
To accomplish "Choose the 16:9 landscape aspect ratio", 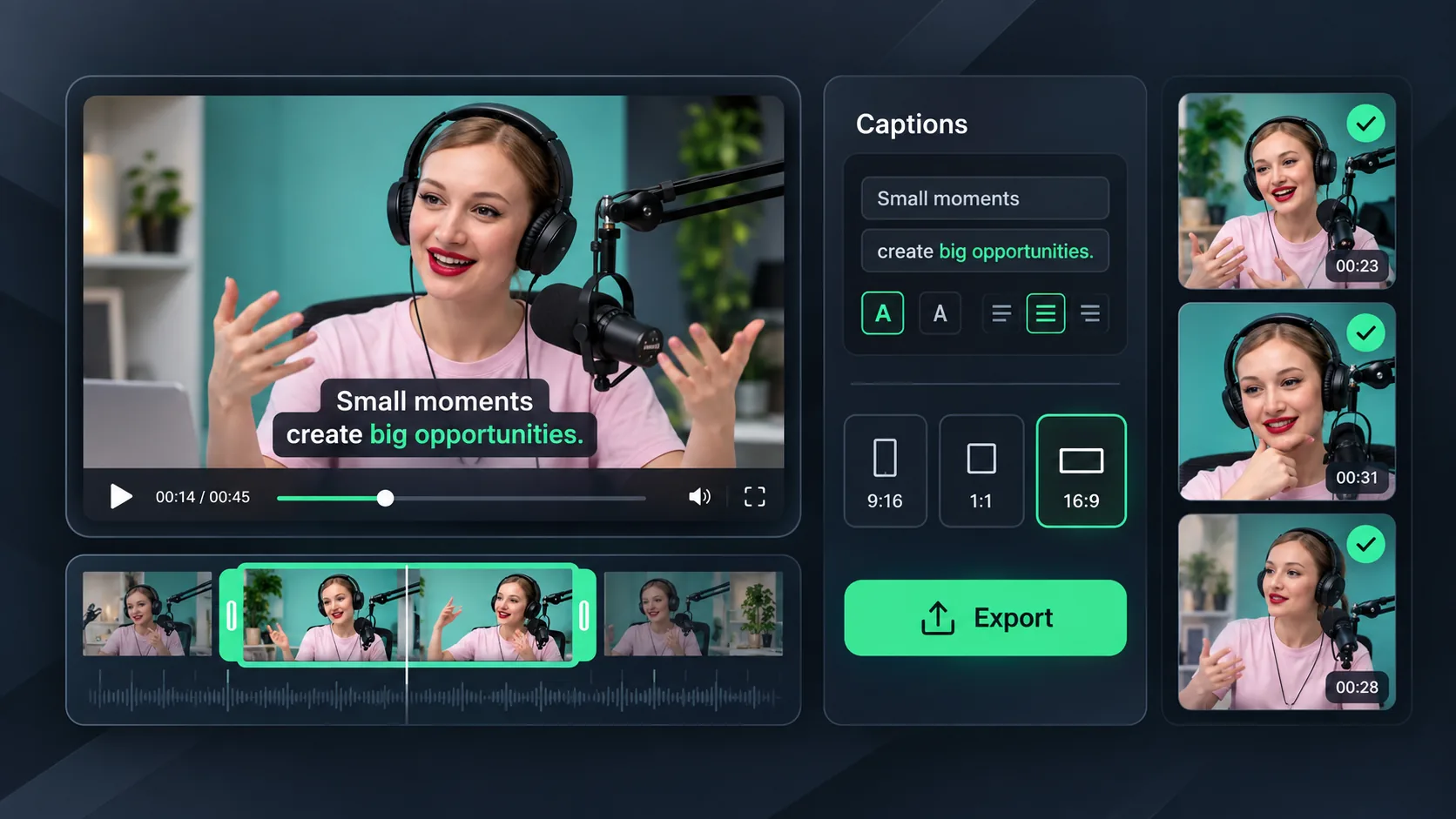I will coord(1081,471).
